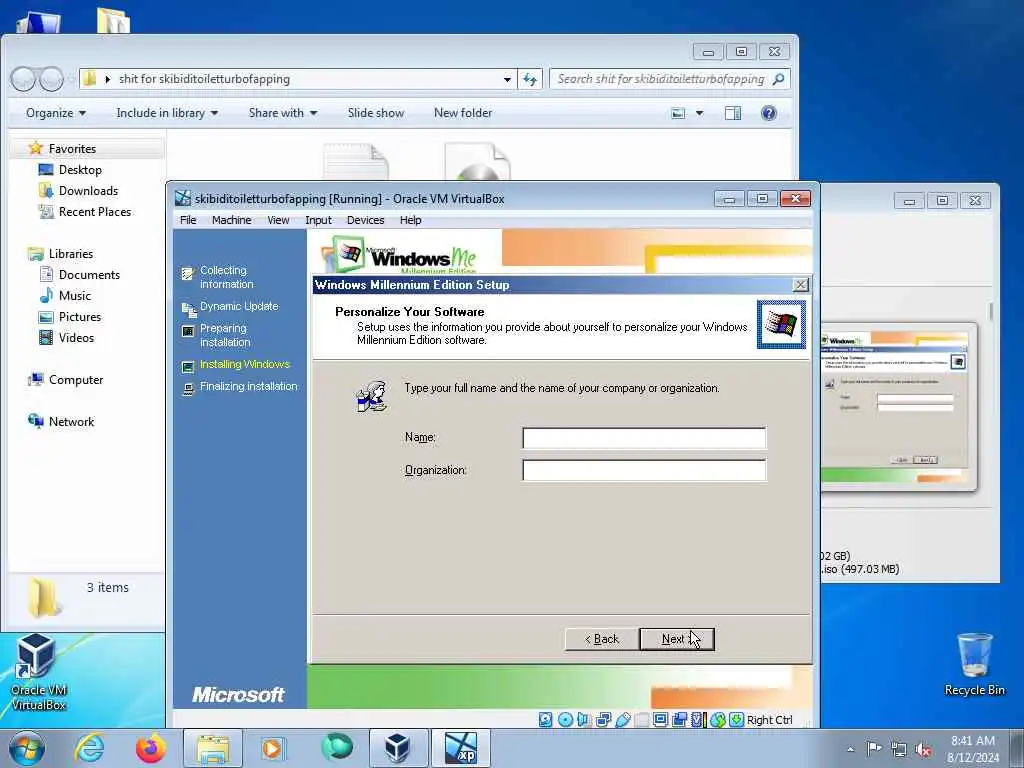The width and height of the screenshot is (1024, 768).
Task: Open the Machine menu in VirtualBox
Action: [231, 220]
